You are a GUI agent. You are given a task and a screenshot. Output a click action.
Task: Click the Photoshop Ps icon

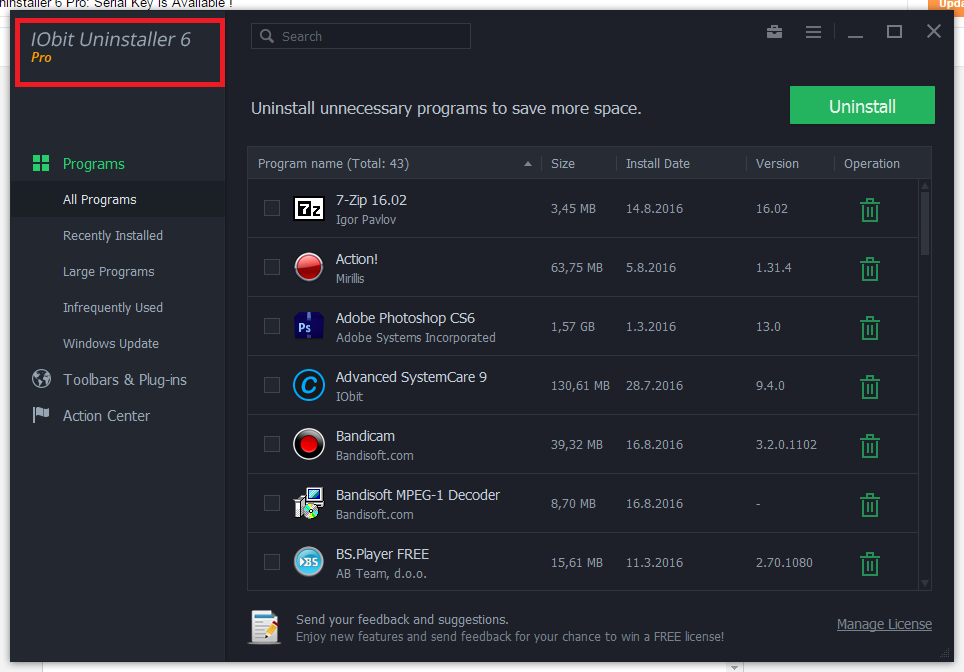(x=309, y=326)
